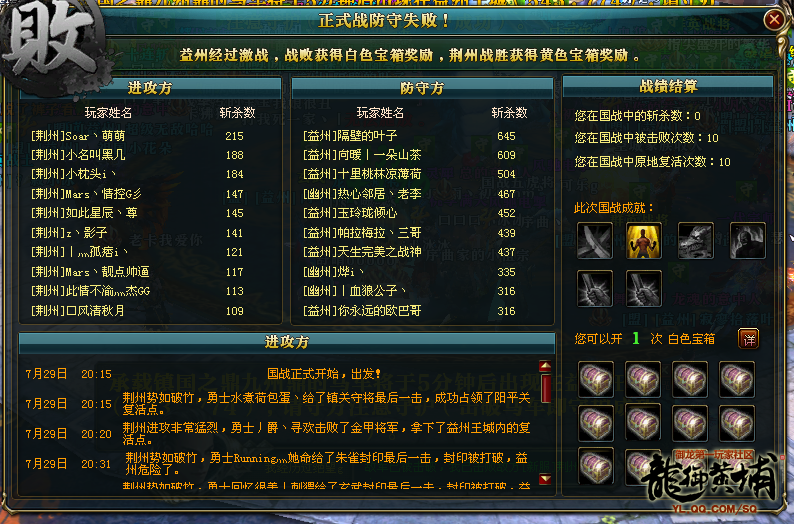Viewport: 794px width, 524px height.
Task: Click first fist-with-sword achievement icon
Action: 594,289
